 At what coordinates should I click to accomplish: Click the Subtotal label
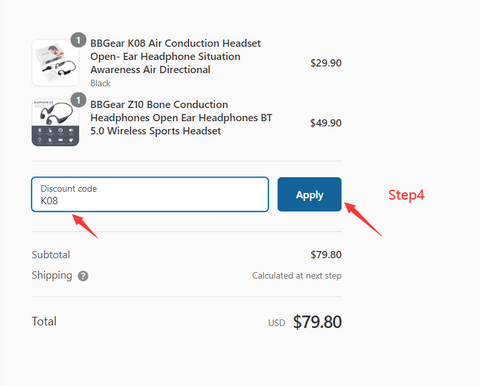pyautogui.click(x=51, y=255)
